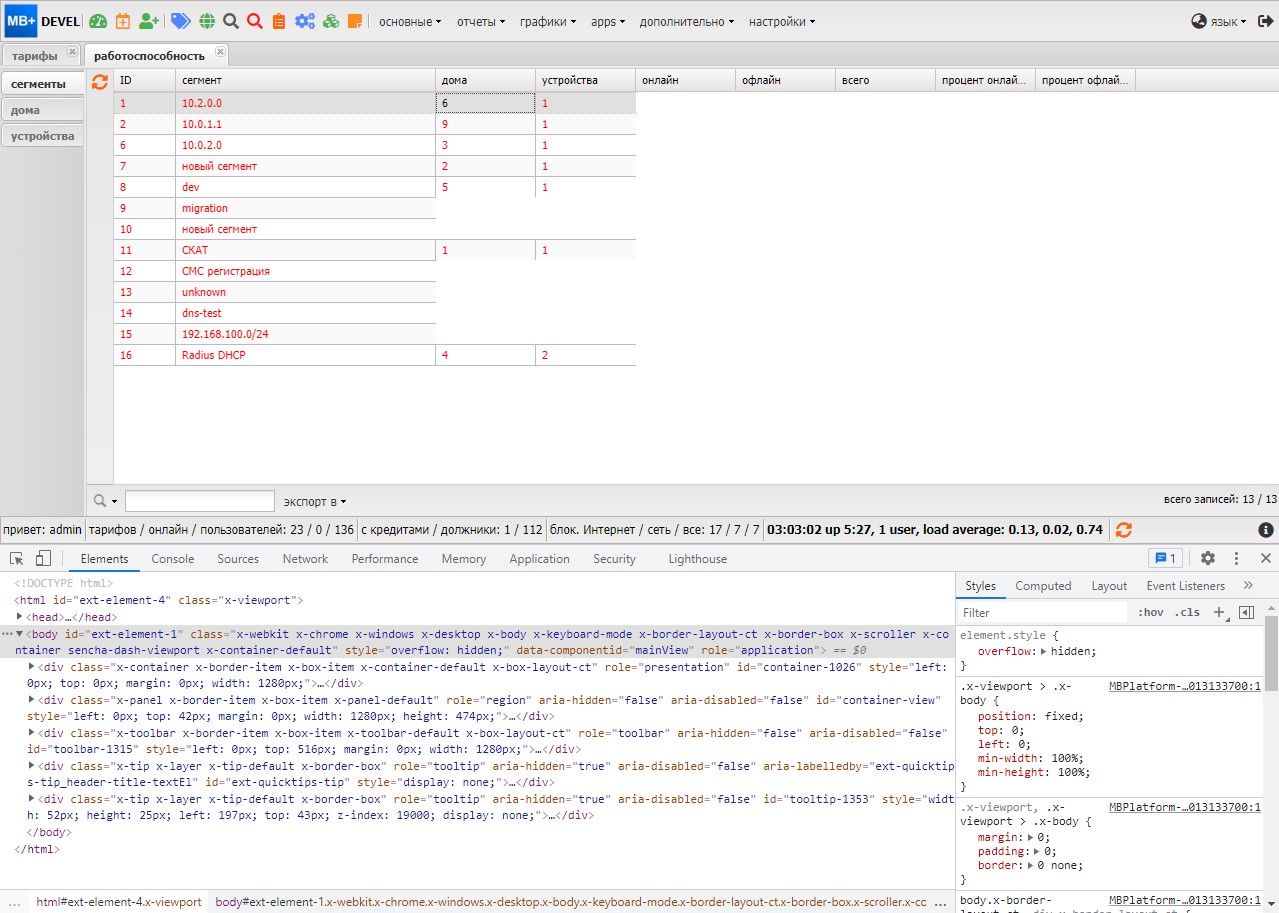Click the green add-user toolbar icon
Viewport: 1279px width, 913px height.
pos(147,20)
